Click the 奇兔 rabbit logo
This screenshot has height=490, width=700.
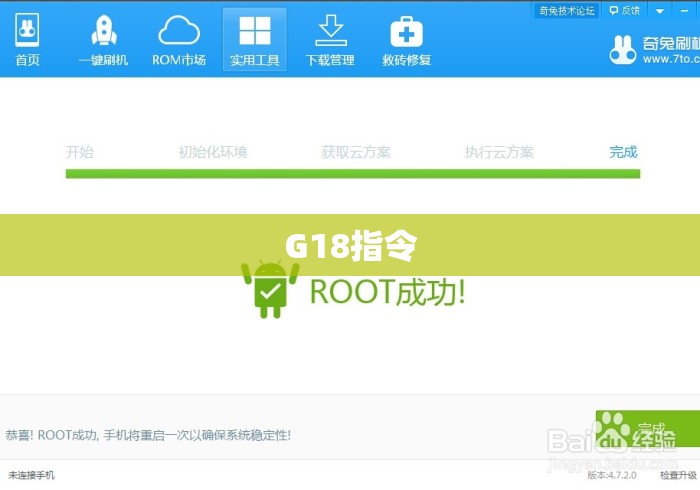pos(622,50)
